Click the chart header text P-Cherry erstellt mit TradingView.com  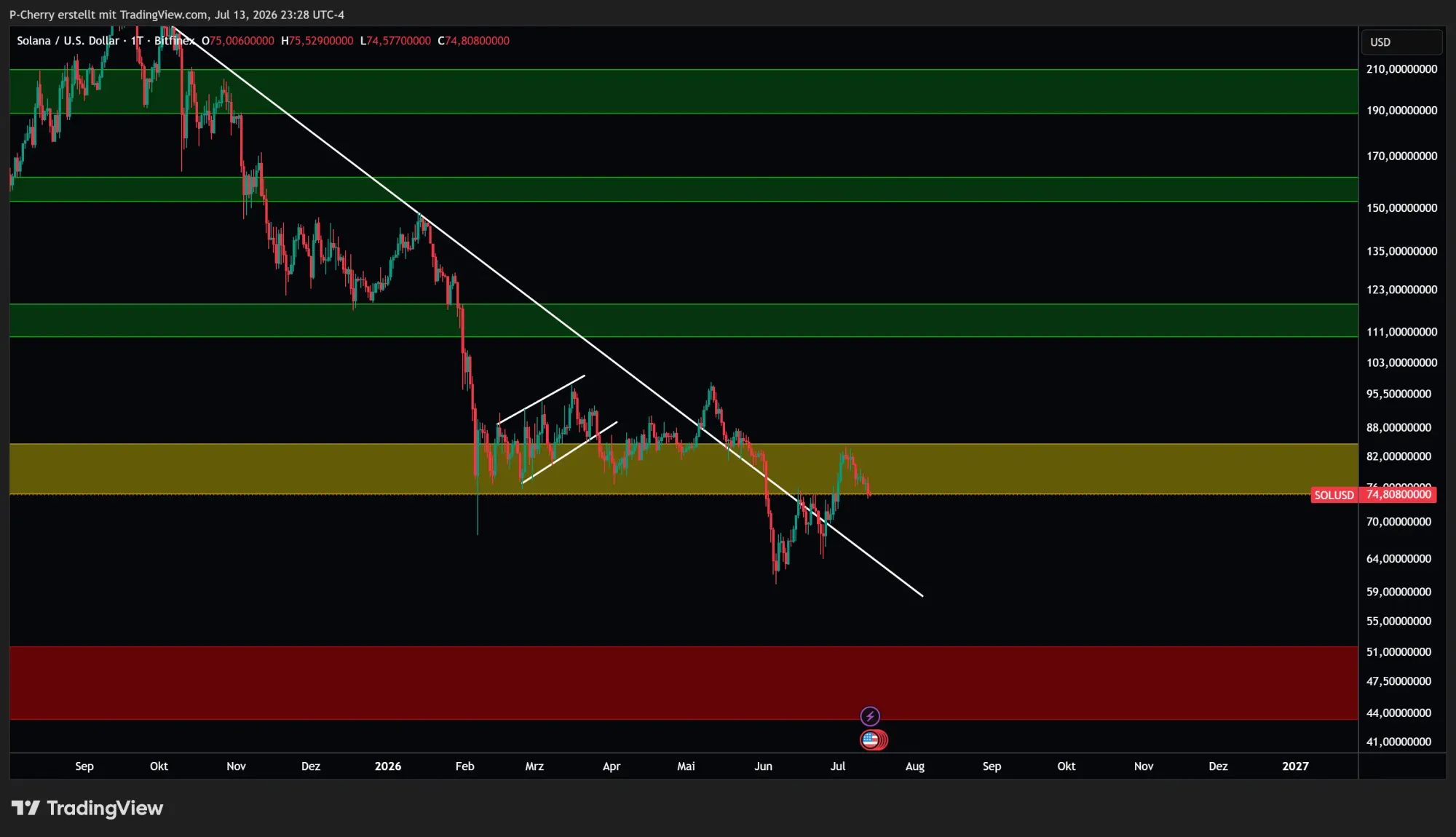point(108,15)
